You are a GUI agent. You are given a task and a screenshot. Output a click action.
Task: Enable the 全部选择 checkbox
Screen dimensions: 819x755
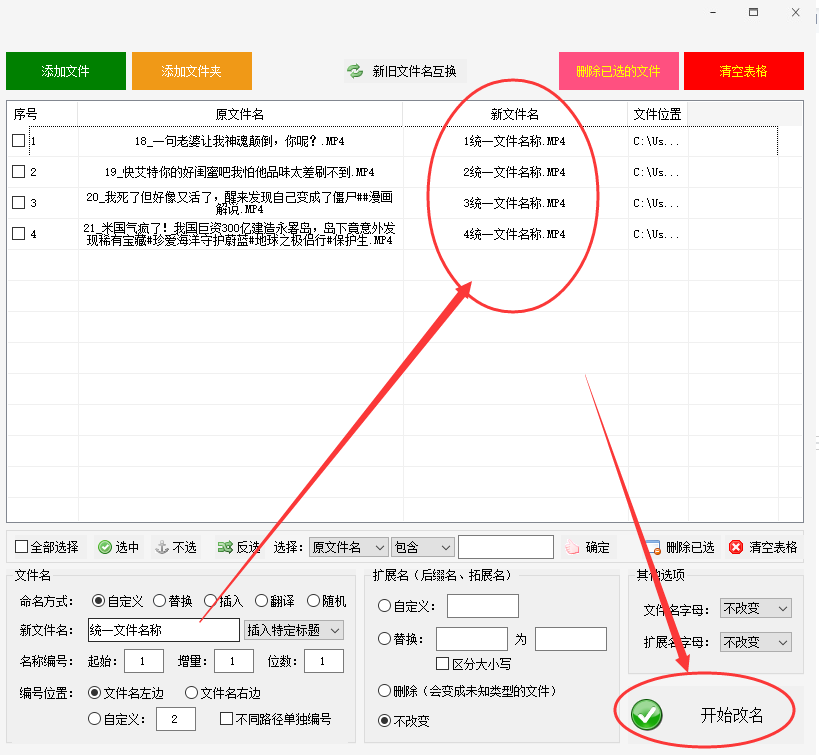click(x=21, y=547)
